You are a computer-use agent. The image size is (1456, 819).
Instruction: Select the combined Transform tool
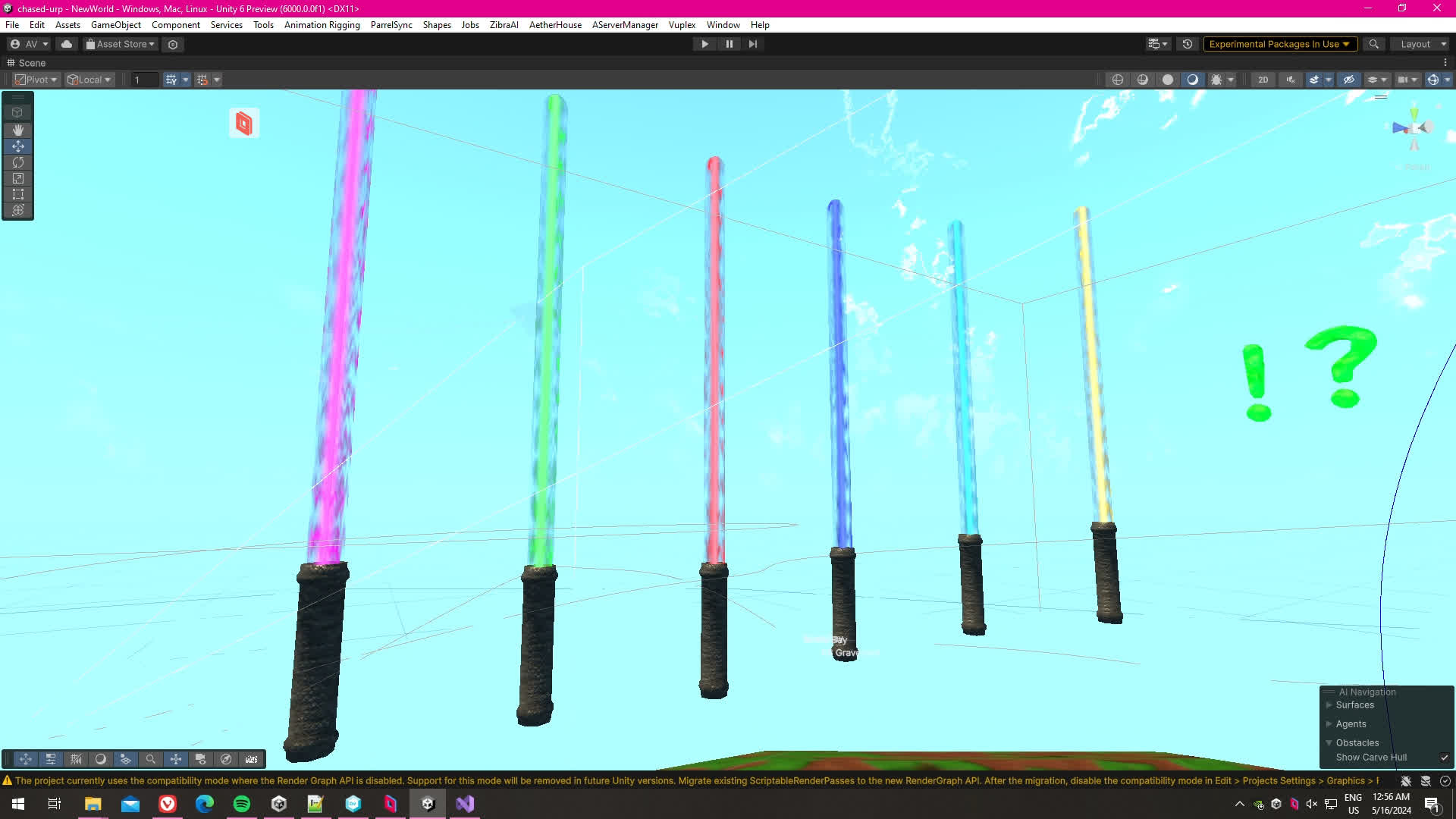point(18,210)
